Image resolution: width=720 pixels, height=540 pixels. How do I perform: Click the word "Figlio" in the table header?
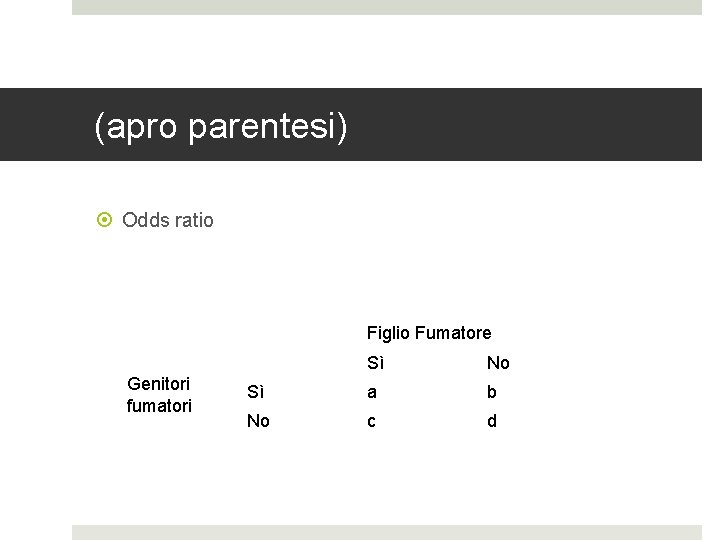388,333
